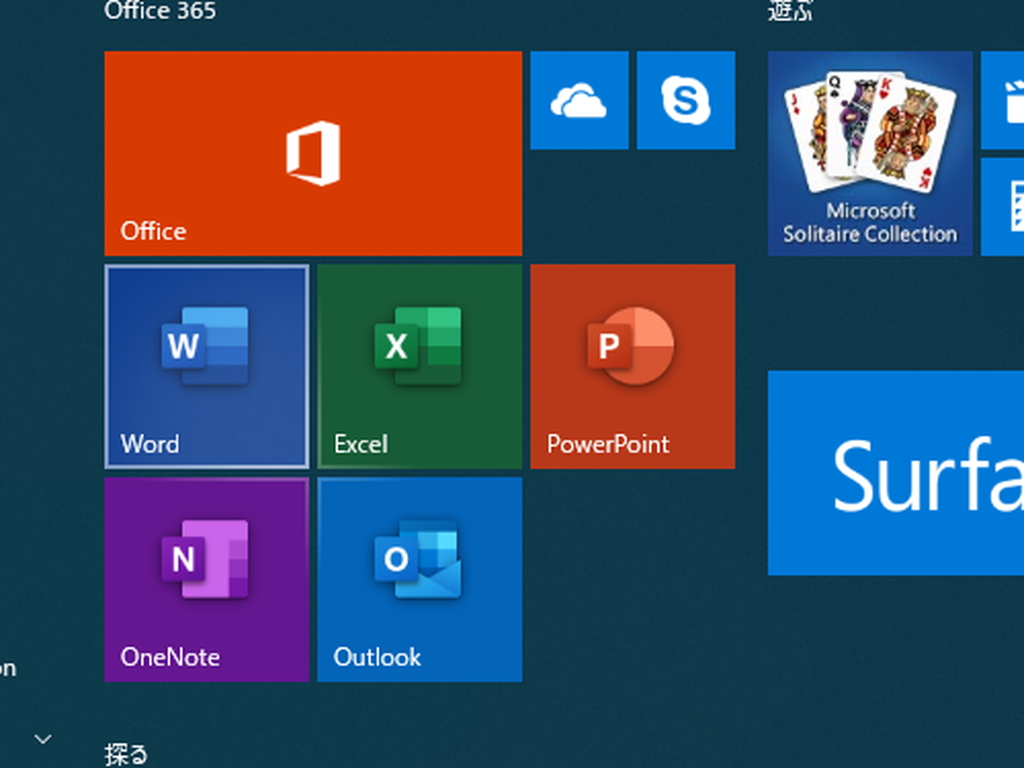Screen dimensions: 1024x768
Task: Click the Office 365 heading to rename the group
Action: [x=160, y=12]
